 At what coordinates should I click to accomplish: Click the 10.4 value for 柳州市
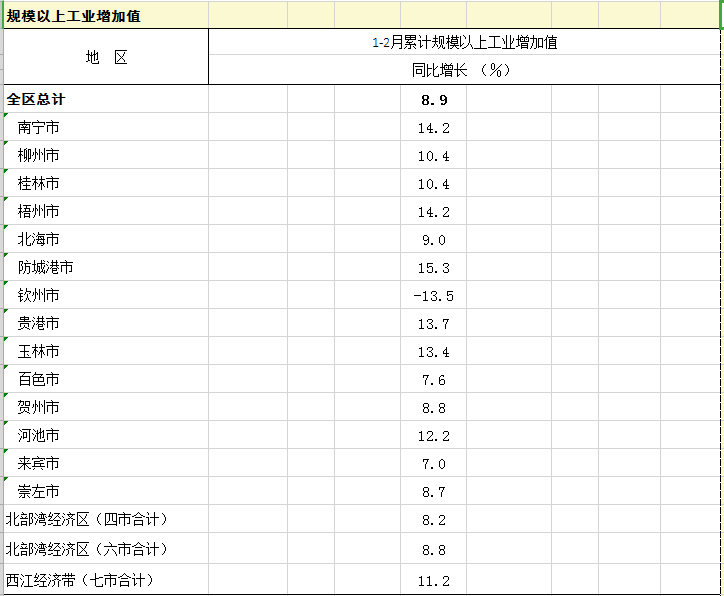[x=434, y=156]
